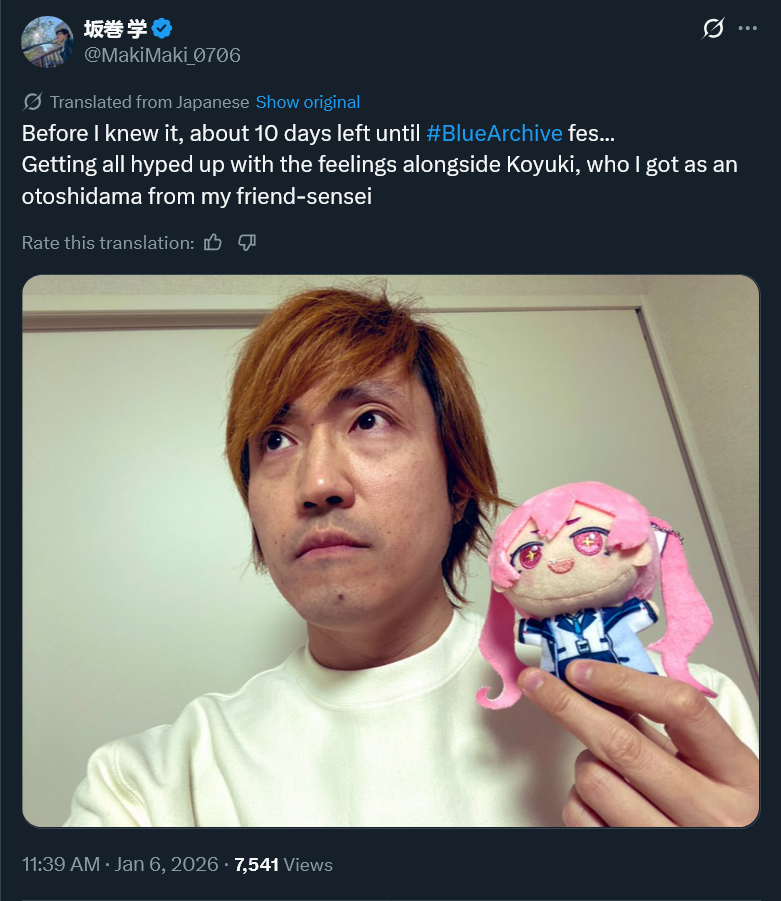Click the 11:39 AM timestamp

coord(61,864)
